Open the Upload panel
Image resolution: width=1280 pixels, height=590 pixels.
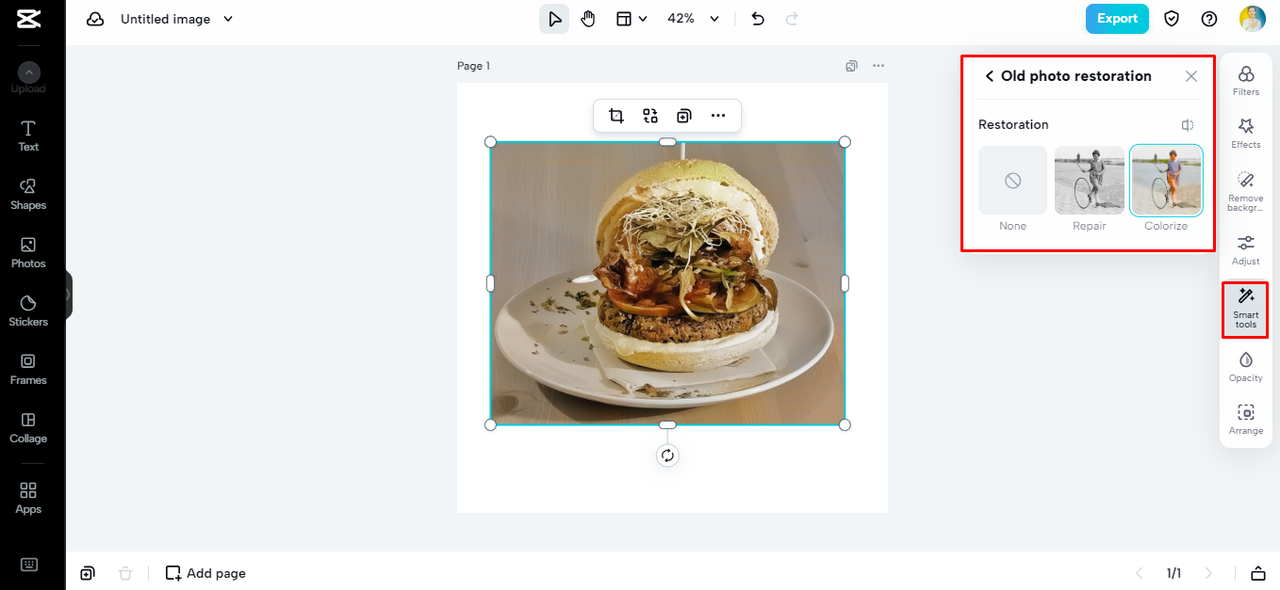[x=28, y=78]
